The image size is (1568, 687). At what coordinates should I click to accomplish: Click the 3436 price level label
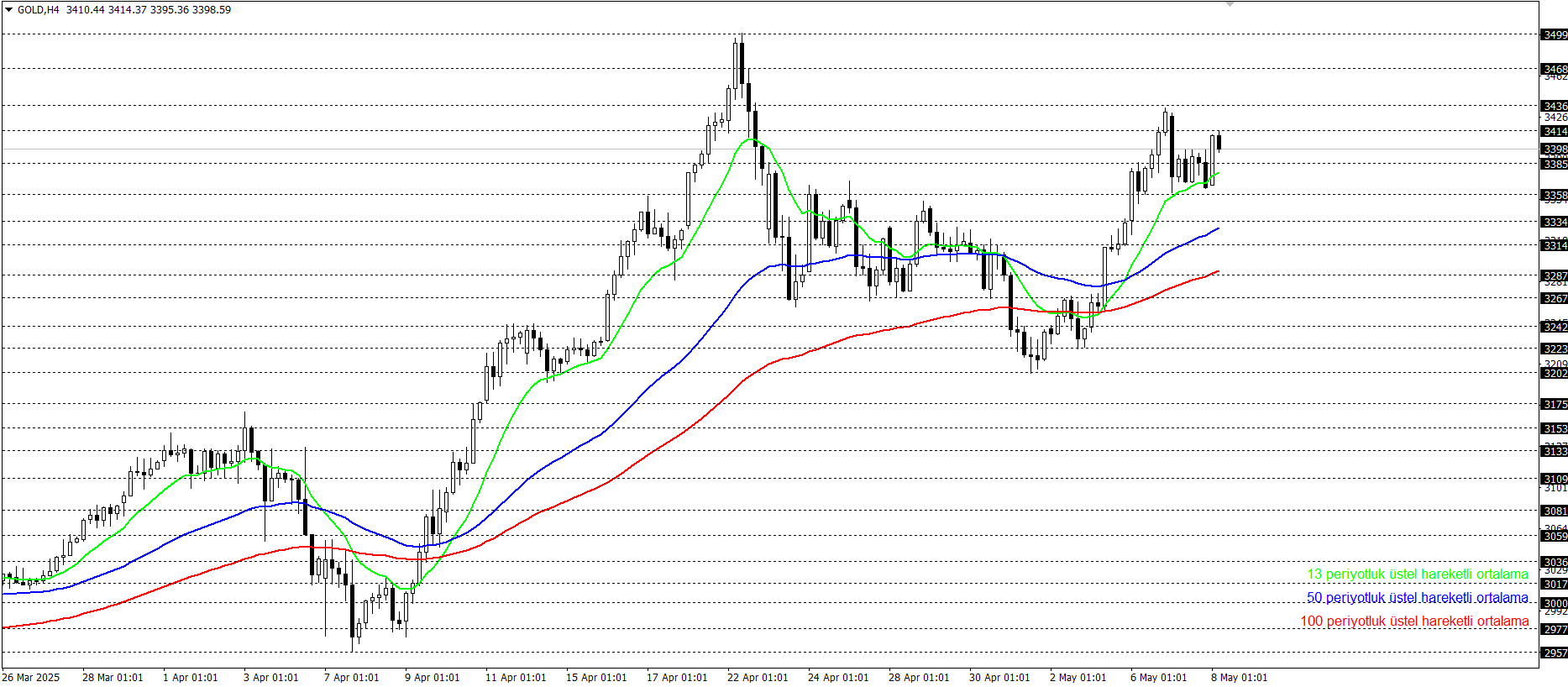point(1555,106)
